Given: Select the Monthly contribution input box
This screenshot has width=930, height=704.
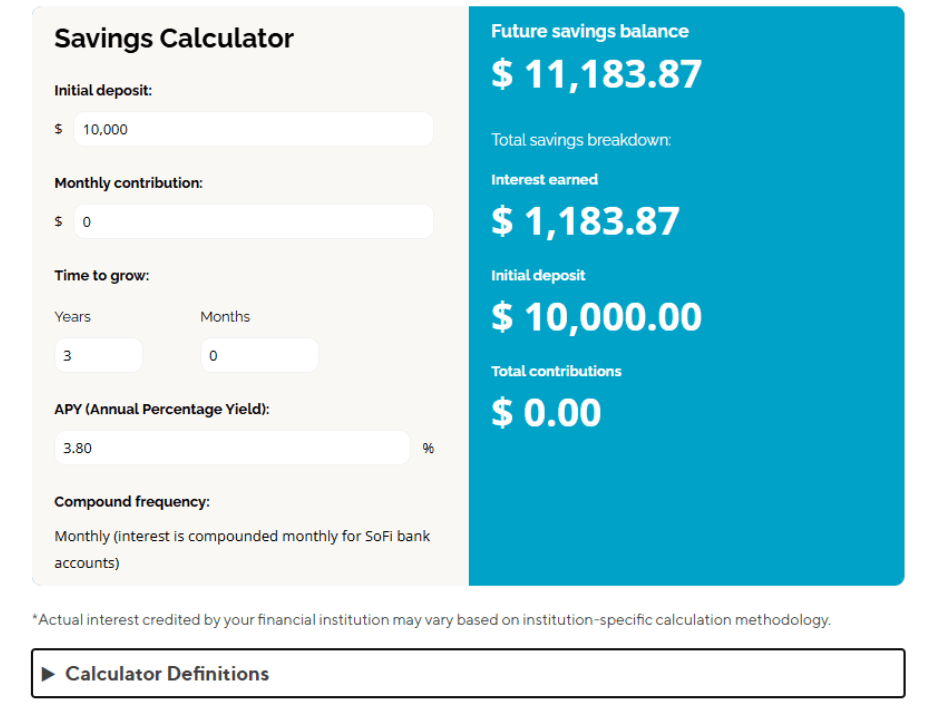Looking at the screenshot, I should click(253, 222).
